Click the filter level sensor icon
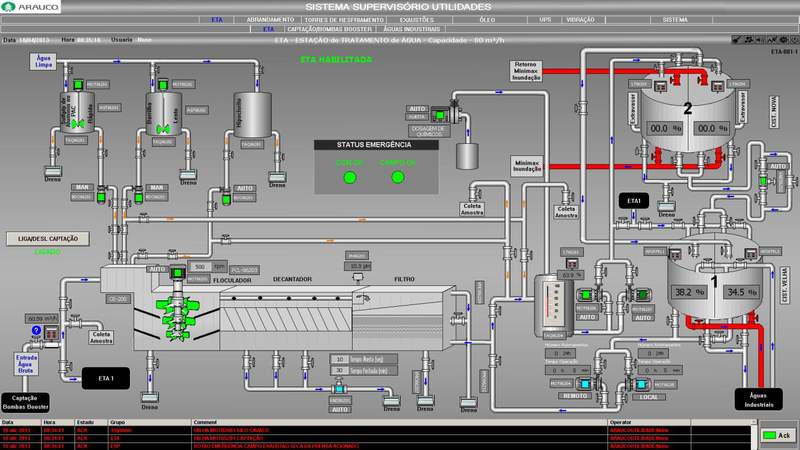 coord(358,278)
